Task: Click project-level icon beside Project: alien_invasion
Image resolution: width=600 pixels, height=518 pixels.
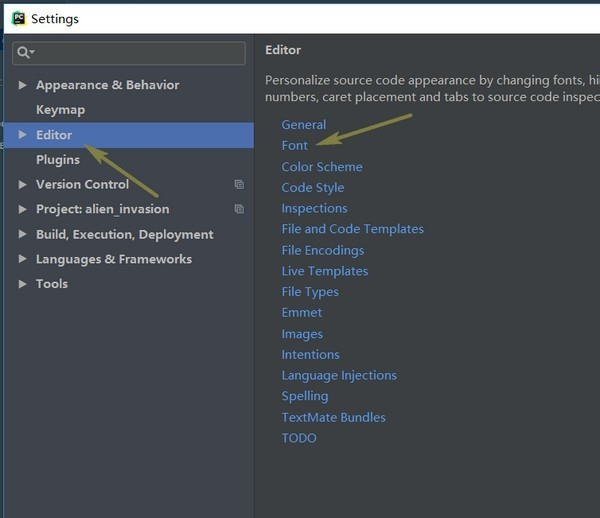Action: (x=239, y=209)
